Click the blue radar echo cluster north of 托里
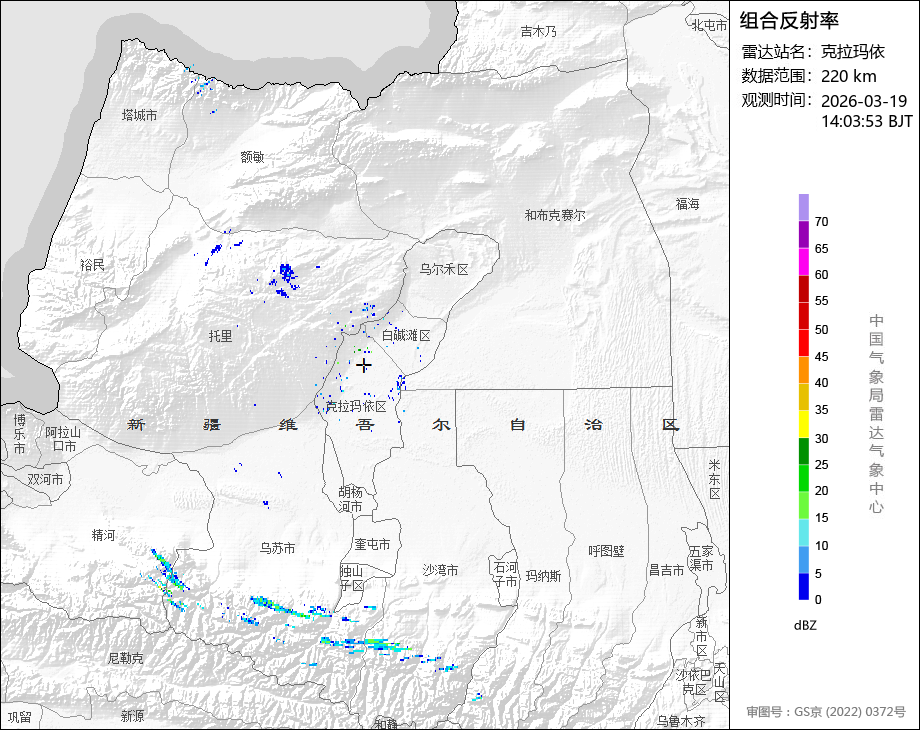The height and width of the screenshot is (730, 920). click(x=286, y=279)
